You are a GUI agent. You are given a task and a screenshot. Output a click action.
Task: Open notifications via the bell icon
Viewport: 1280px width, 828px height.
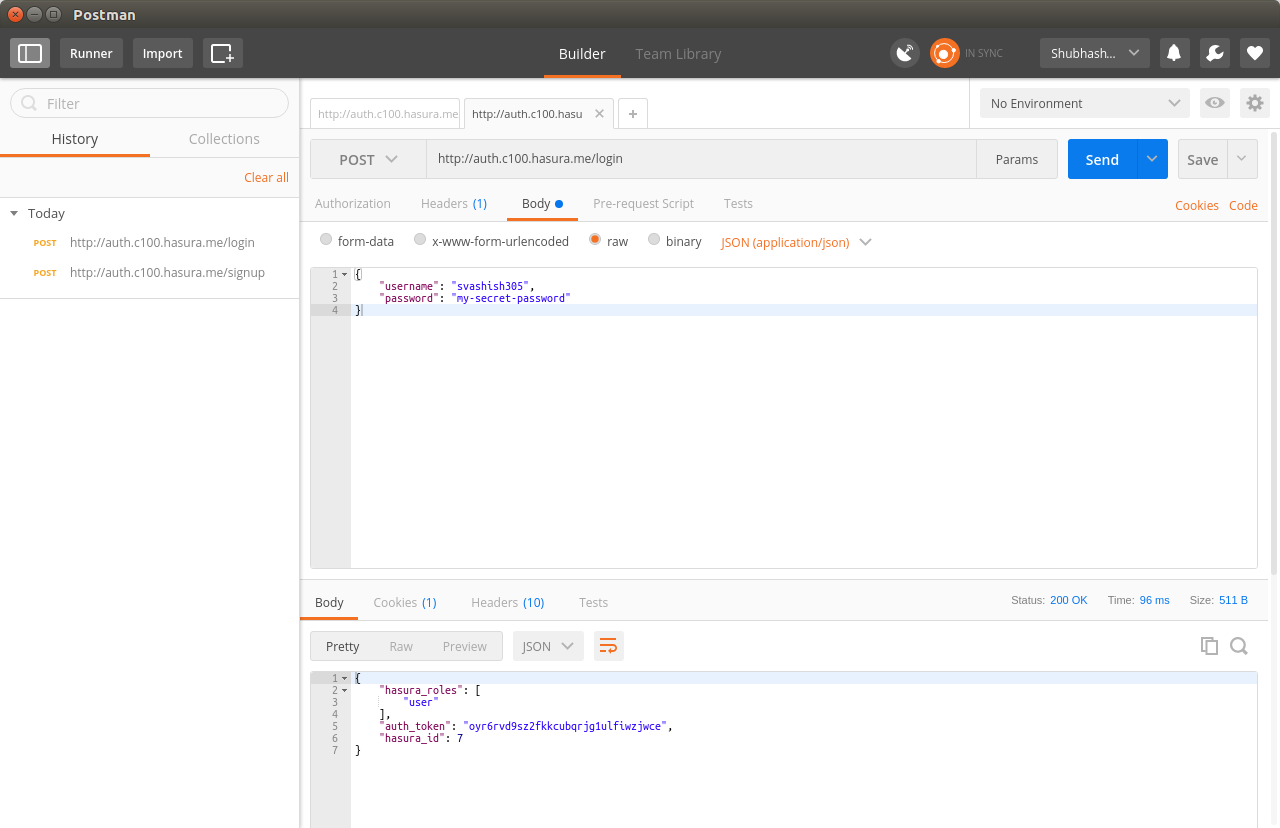click(1174, 52)
